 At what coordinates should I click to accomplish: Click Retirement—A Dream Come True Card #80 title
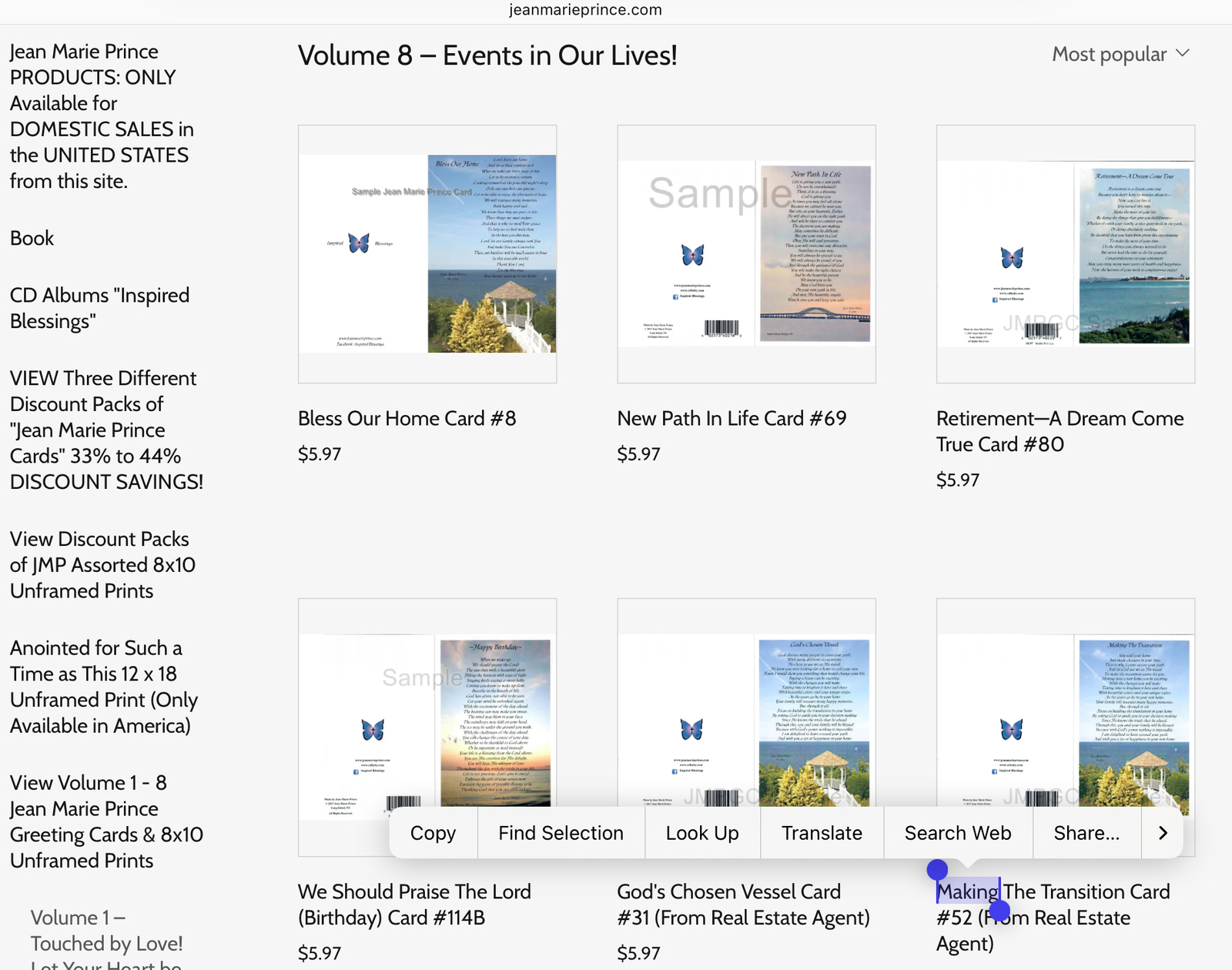pyautogui.click(x=1060, y=431)
